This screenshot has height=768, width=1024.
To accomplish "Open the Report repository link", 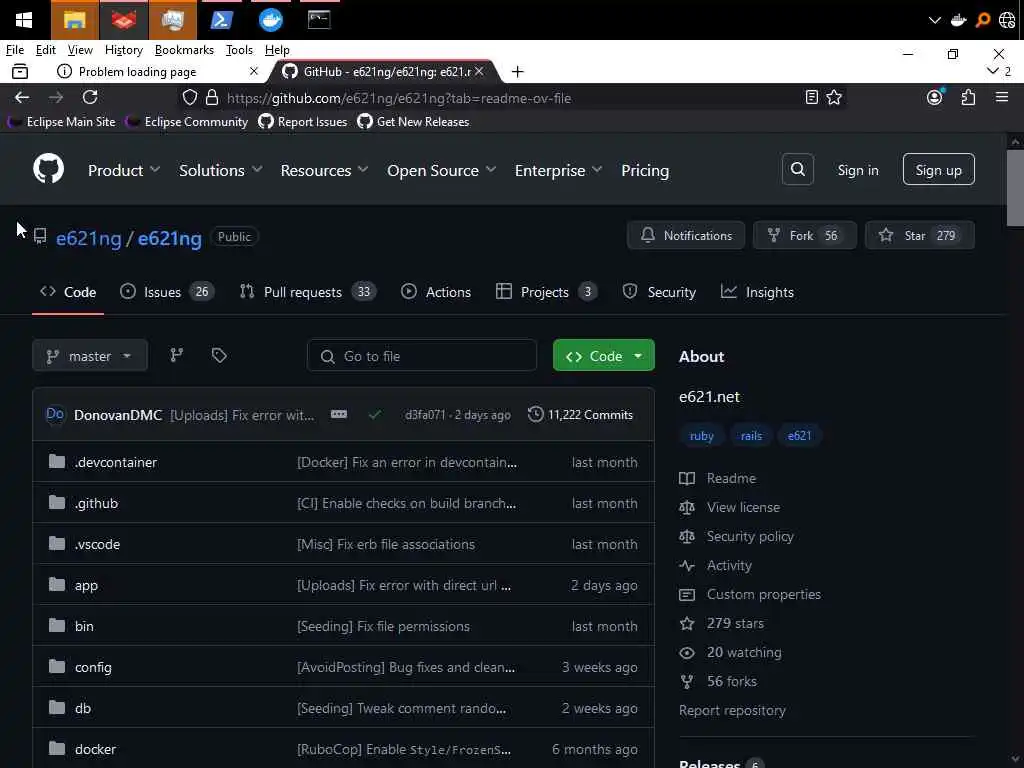I will (x=732, y=710).
